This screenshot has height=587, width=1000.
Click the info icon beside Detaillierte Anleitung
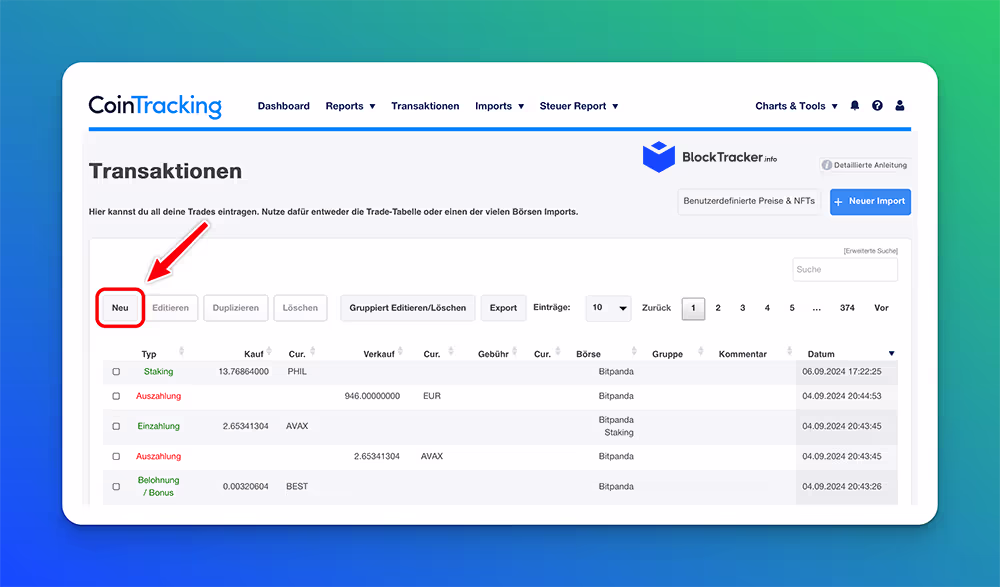(827, 165)
